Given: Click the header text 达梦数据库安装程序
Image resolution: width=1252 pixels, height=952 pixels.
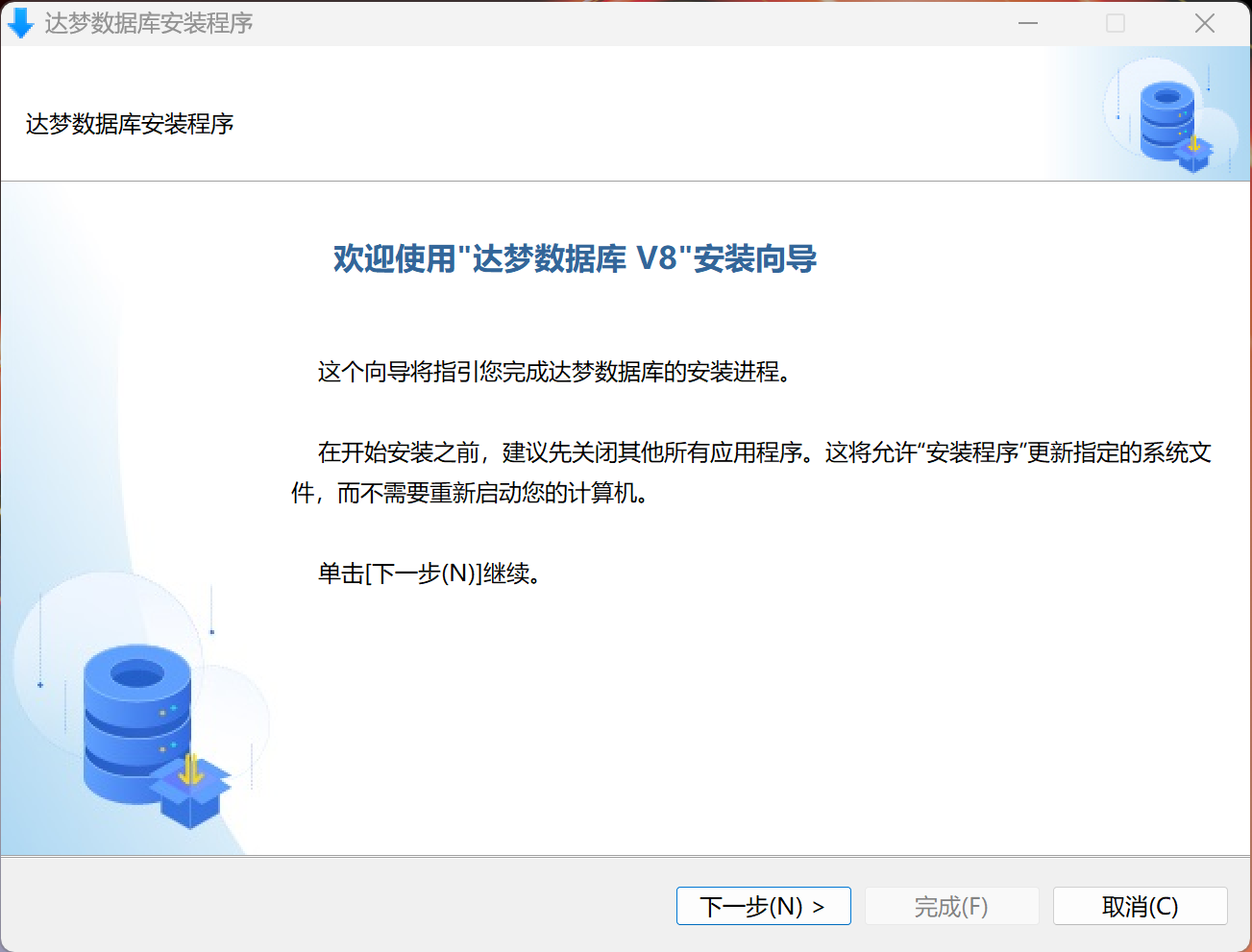Looking at the screenshot, I should pos(130,124).
